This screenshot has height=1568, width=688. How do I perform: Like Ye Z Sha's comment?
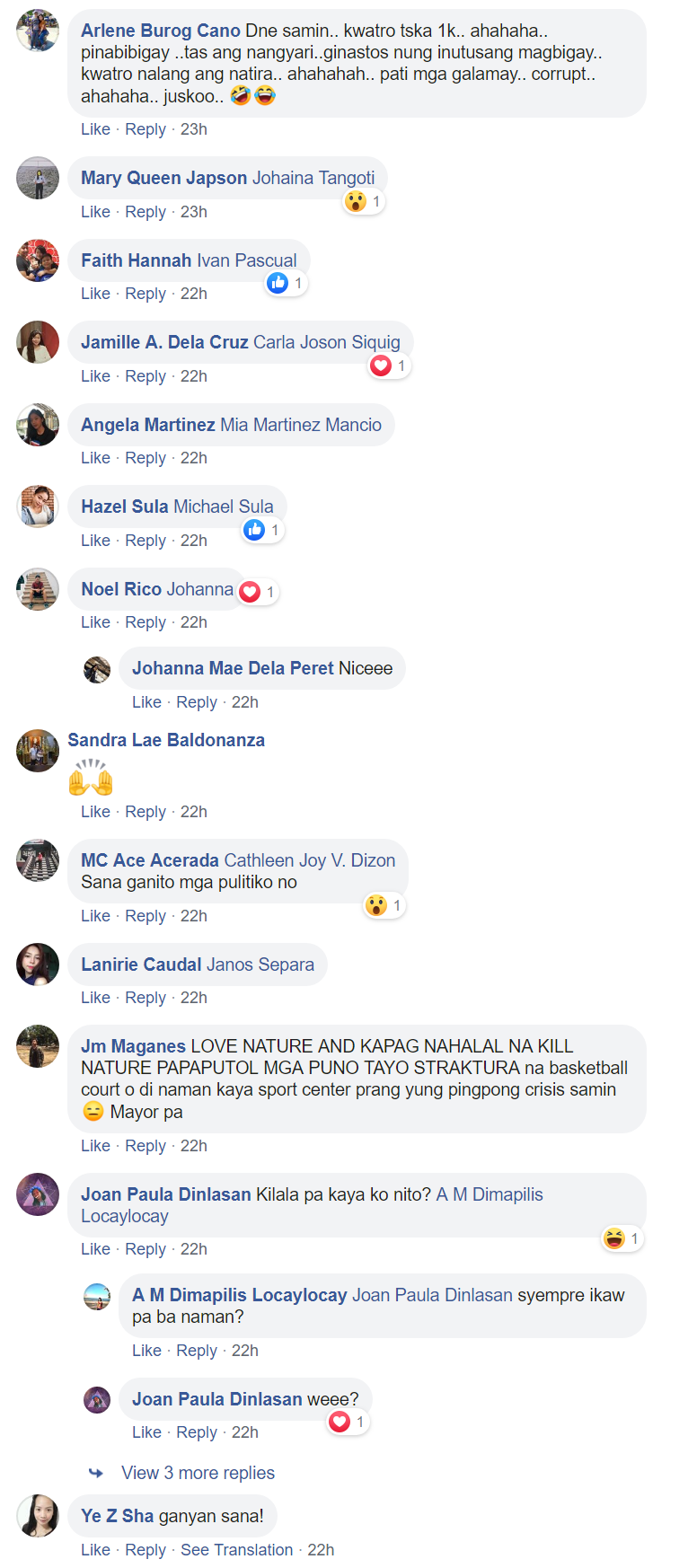coord(95,1550)
